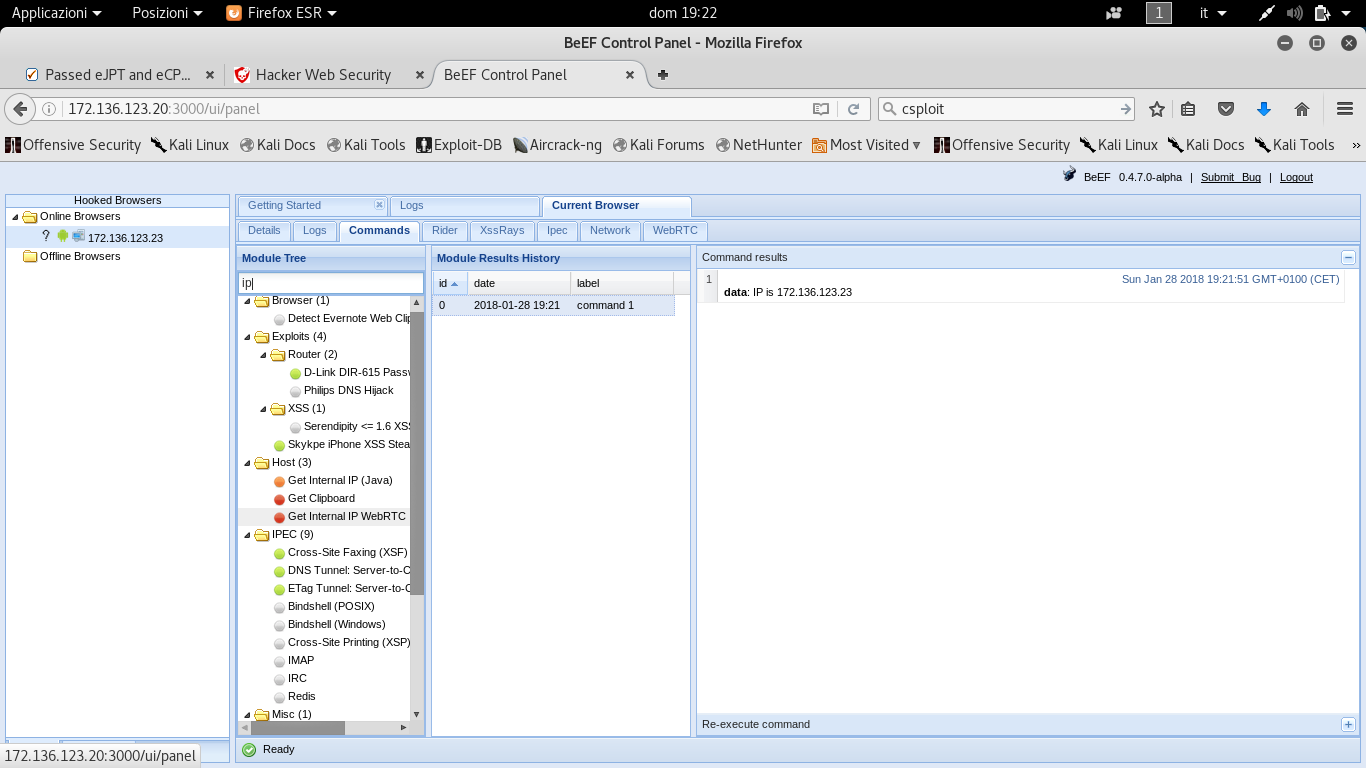Go to the home page icon
The height and width of the screenshot is (768, 1366).
[x=1301, y=109]
